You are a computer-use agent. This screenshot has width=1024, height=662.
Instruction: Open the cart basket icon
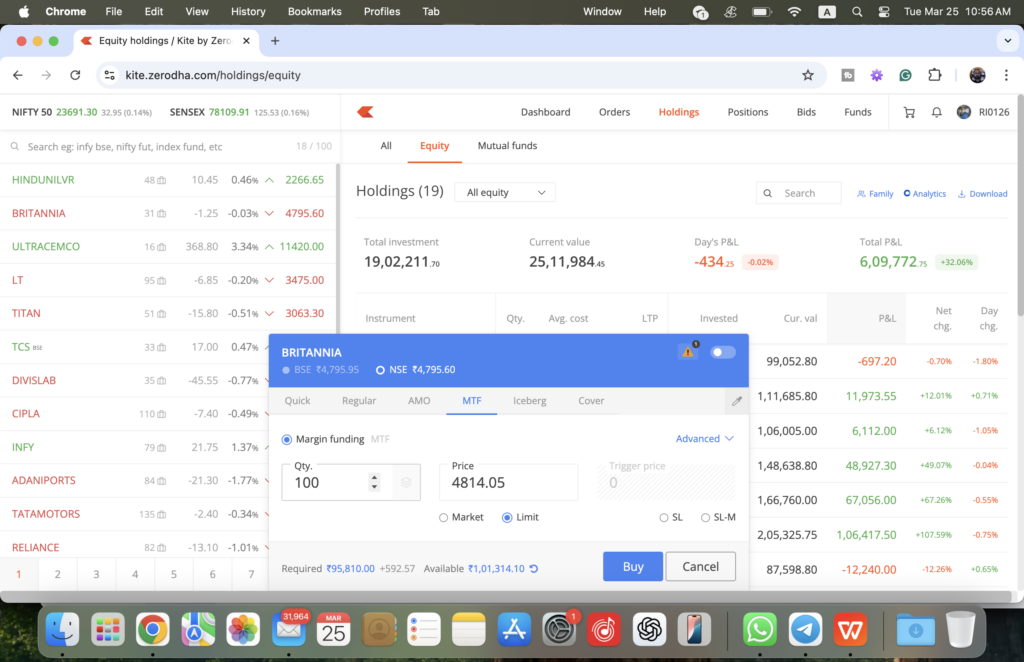point(908,112)
